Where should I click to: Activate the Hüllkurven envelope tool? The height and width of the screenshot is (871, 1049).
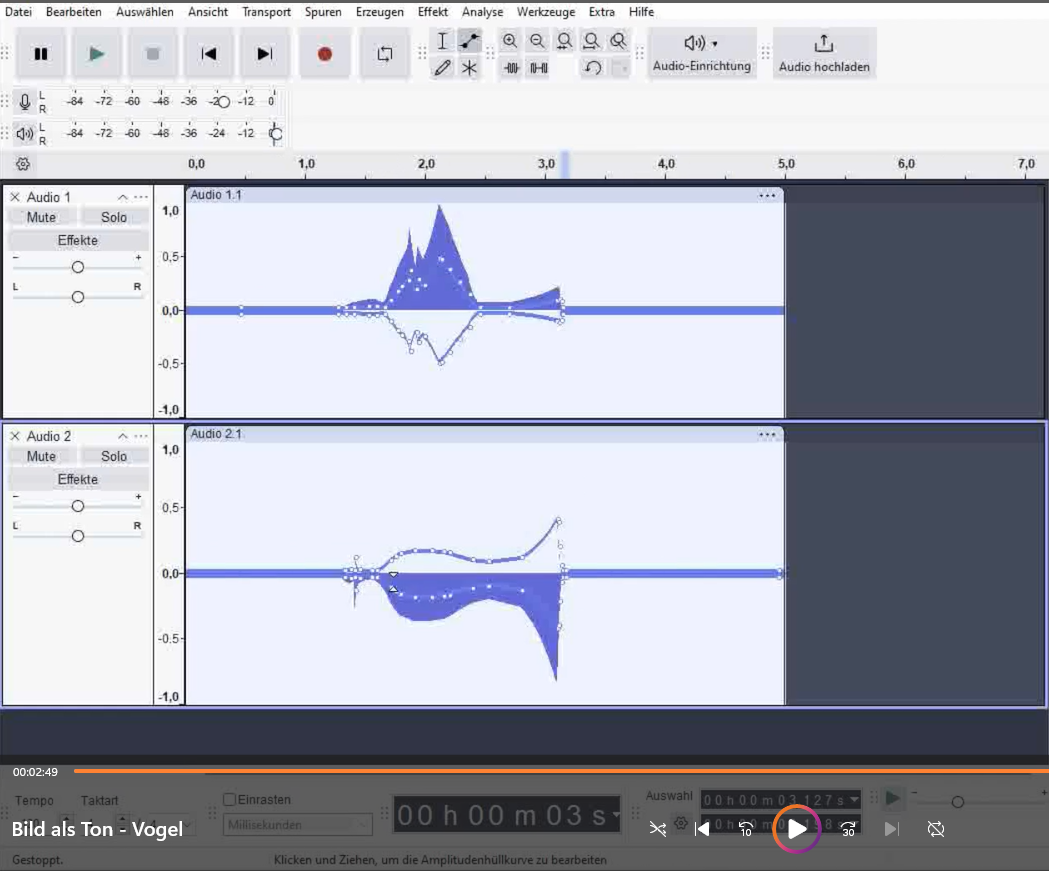tap(468, 41)
